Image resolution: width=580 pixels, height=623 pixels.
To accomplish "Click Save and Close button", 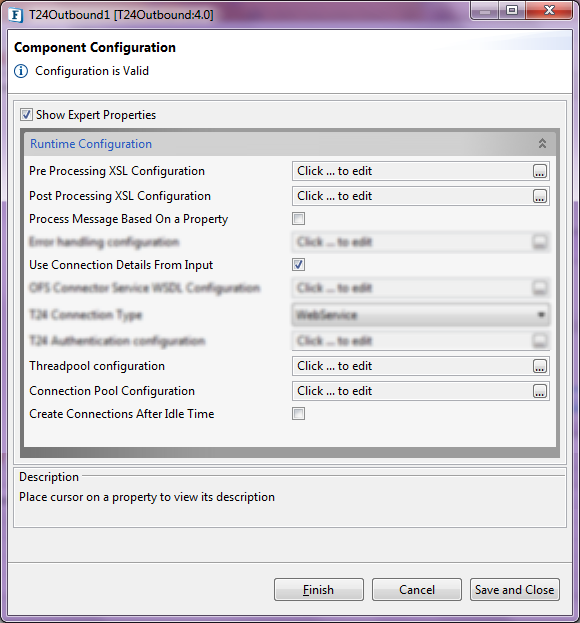I will pos(515,590).
